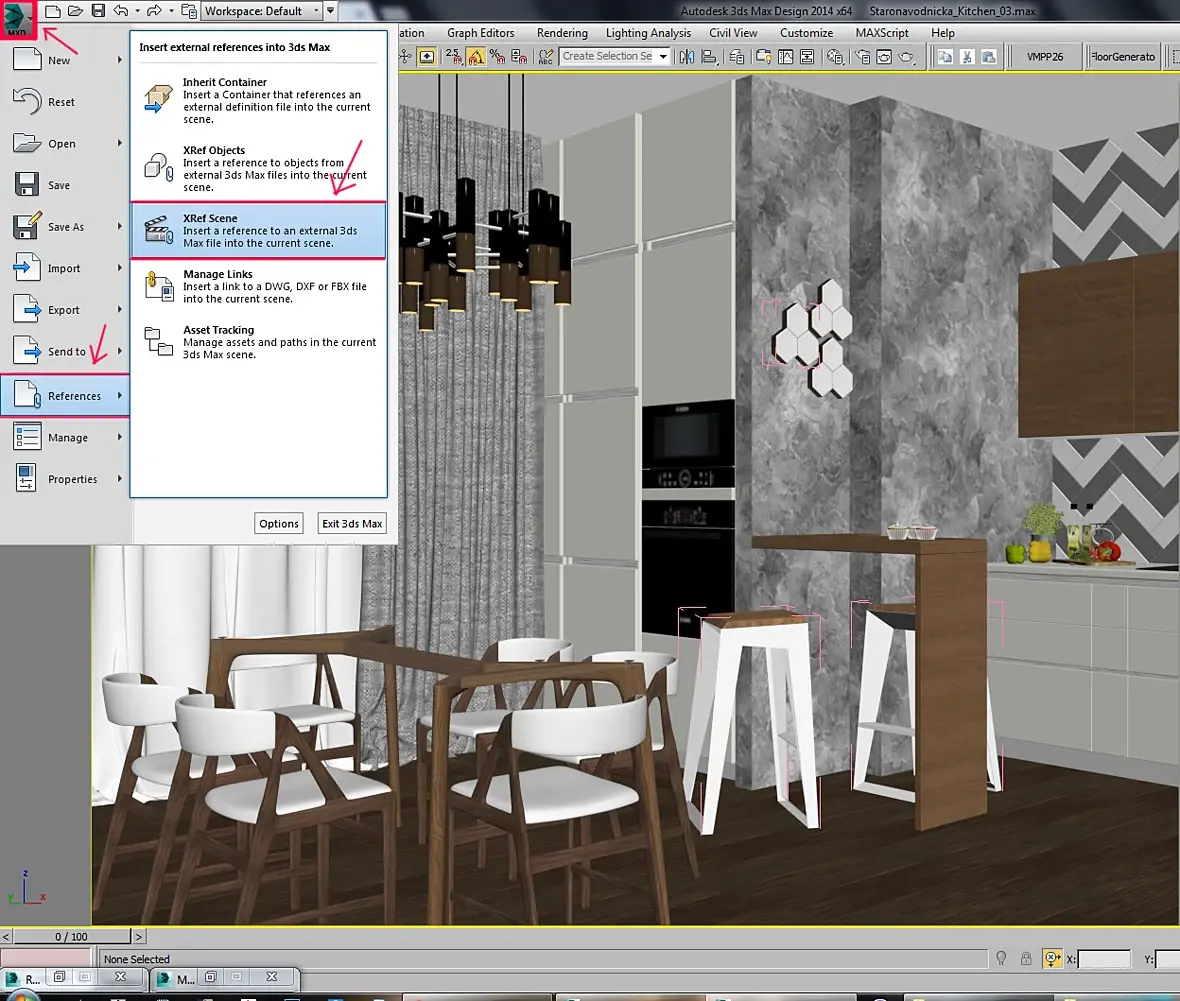1180x1001 pixels.
Task: Click the pink MAXScript mini listener
Action: pos(45,958)
